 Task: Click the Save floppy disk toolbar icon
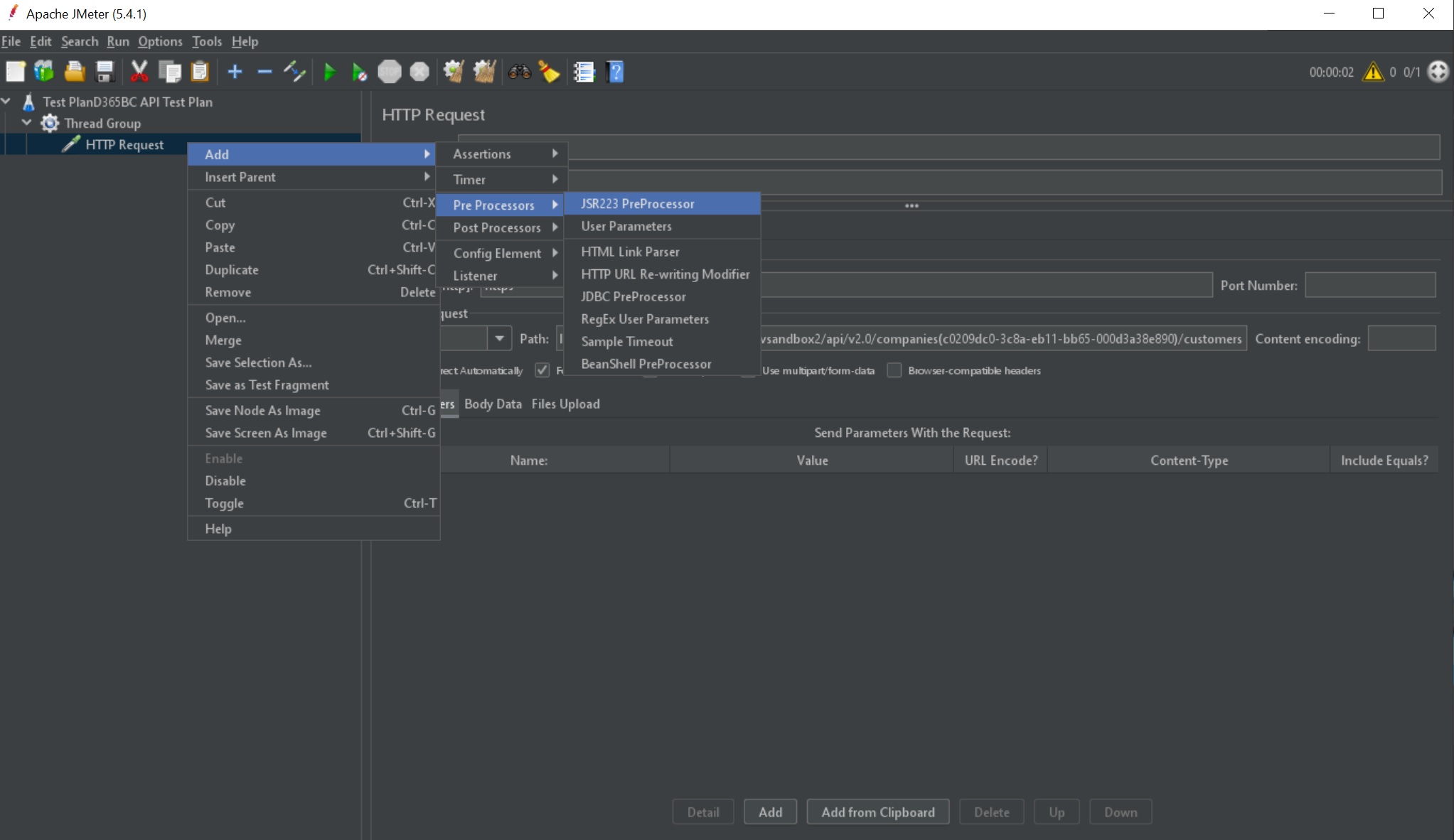pyautogui.click(x=105, y=72)
